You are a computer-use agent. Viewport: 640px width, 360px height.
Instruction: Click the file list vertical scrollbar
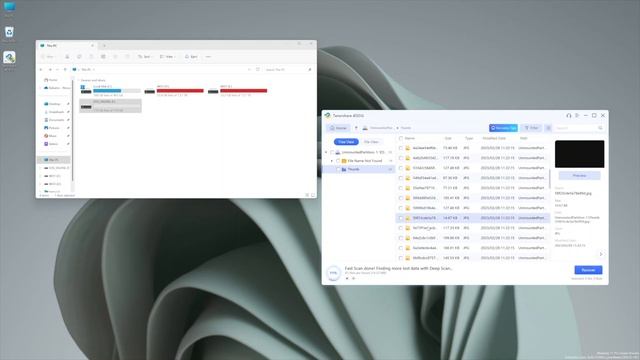tap(550, 179)
